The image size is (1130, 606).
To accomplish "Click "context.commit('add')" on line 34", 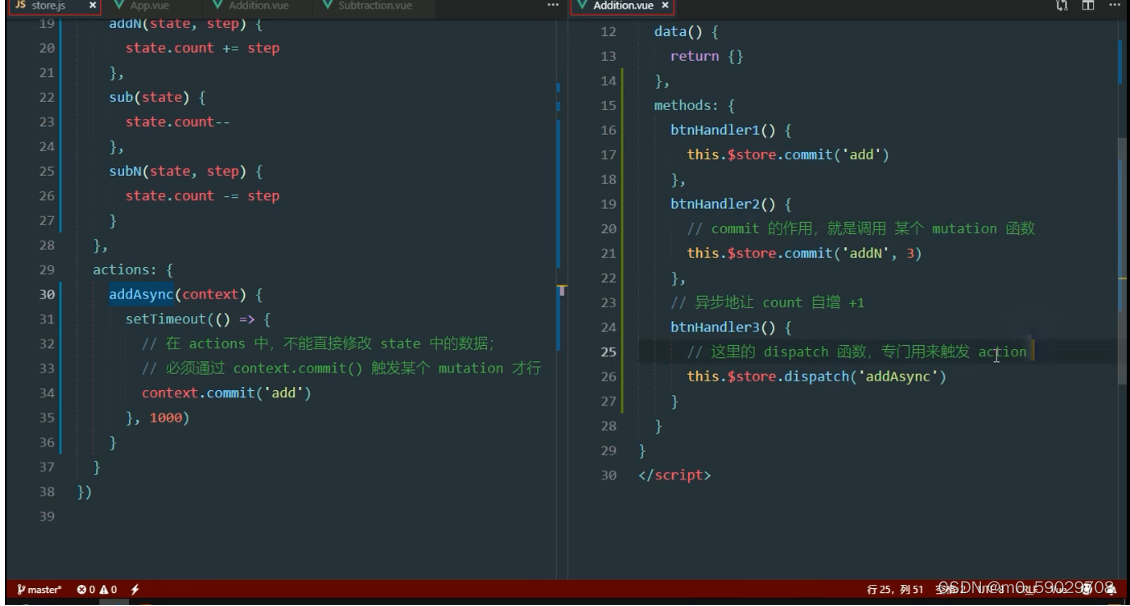I will [226, 393].
